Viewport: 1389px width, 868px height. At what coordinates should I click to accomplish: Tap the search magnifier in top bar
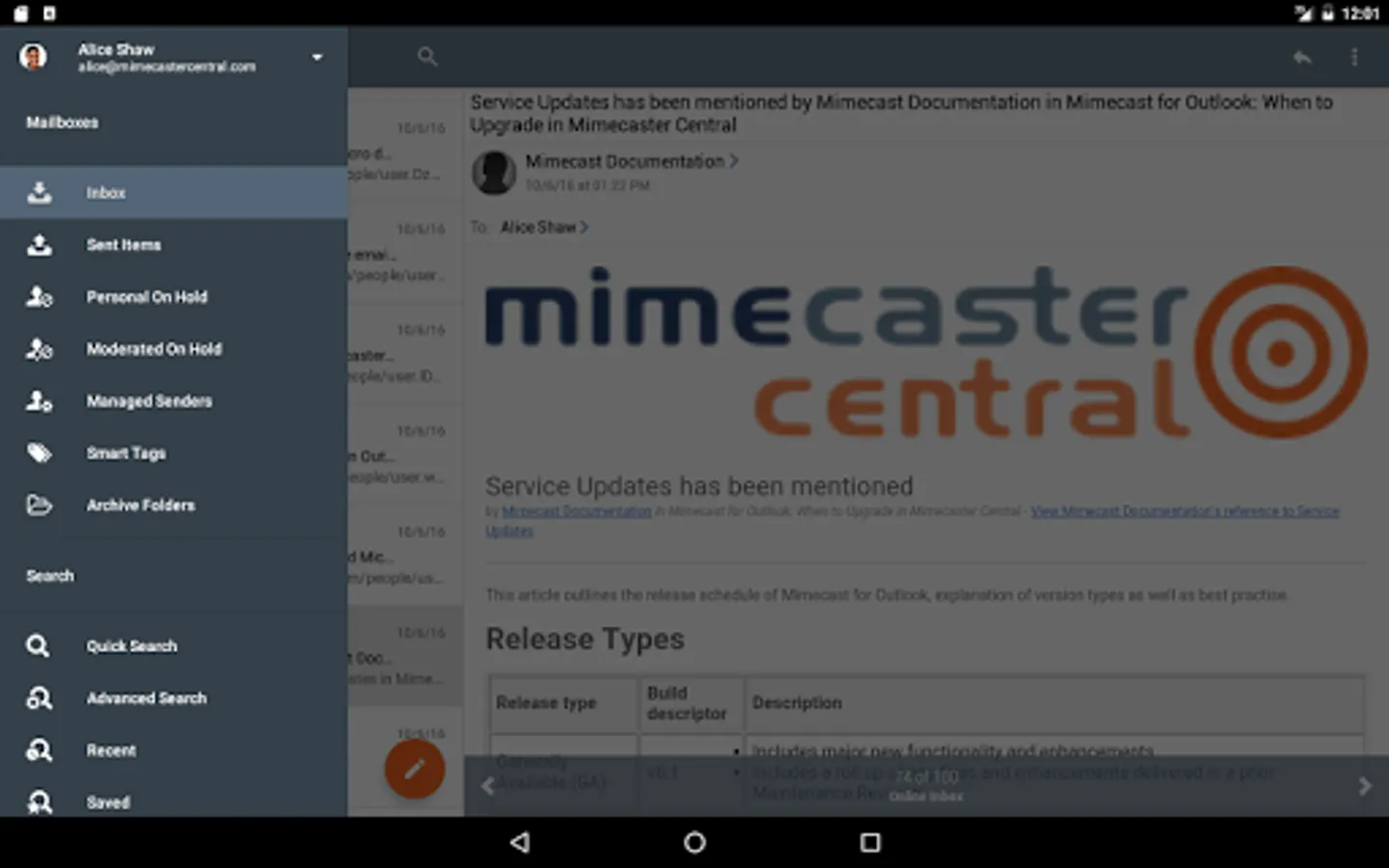(x=427, y=57)
